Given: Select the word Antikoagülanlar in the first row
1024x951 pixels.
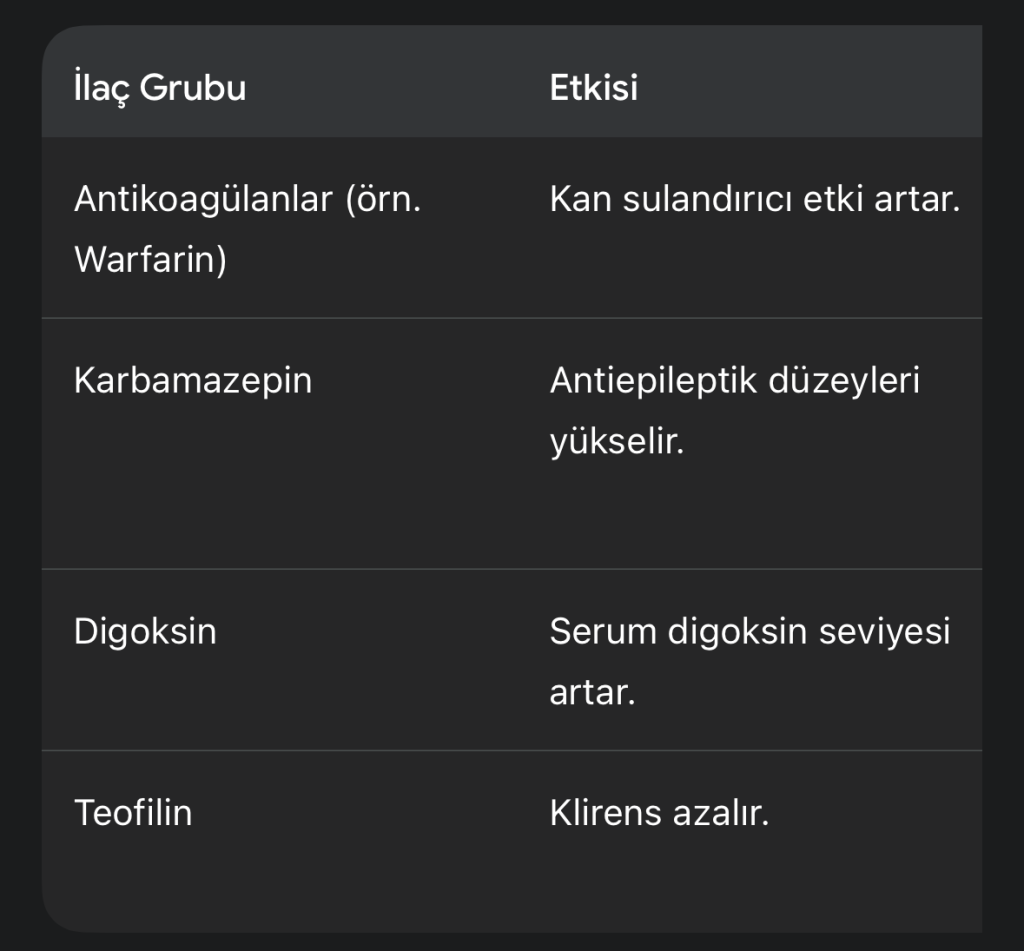Looking at the screenshot, I should [203, 200].
